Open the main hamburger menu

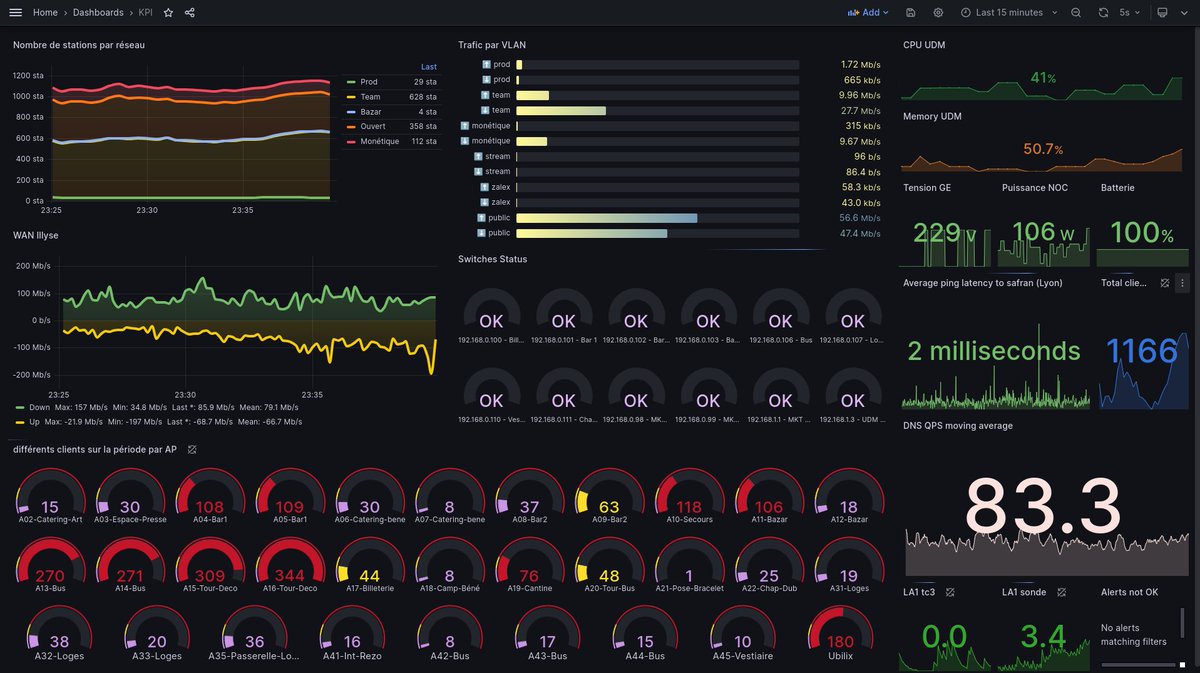pos(15,13)
